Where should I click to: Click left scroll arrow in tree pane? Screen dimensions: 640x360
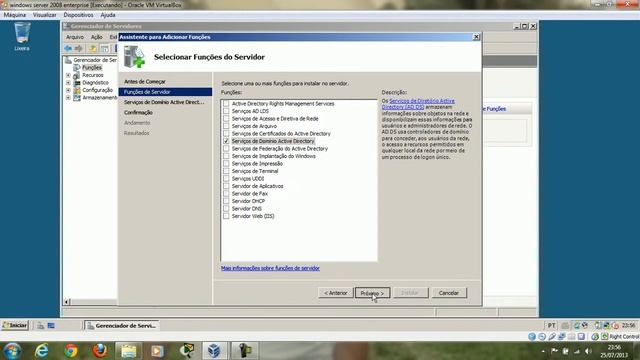click(67, 302)
